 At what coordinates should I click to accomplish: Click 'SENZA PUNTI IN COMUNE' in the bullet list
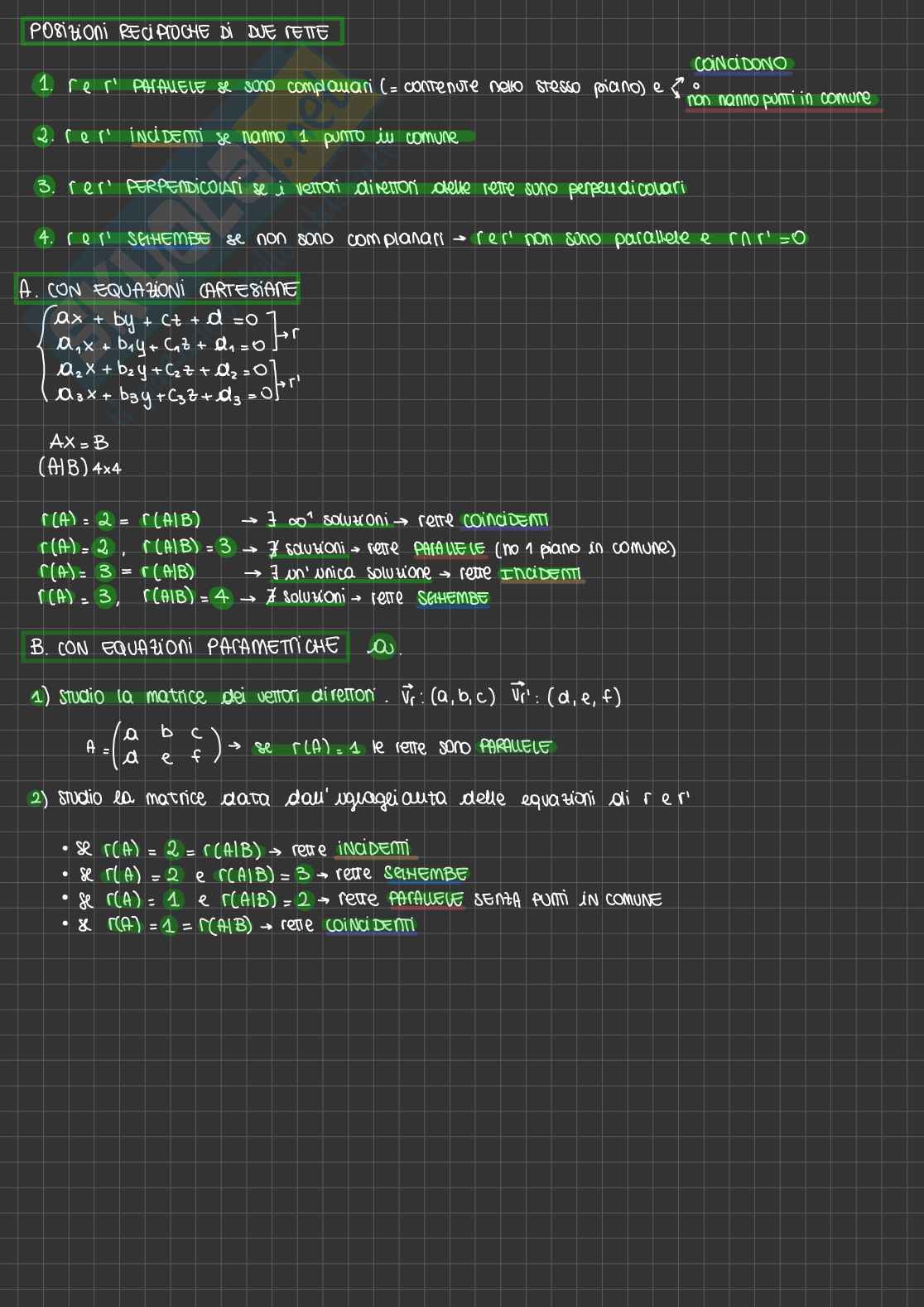(568, 899)
